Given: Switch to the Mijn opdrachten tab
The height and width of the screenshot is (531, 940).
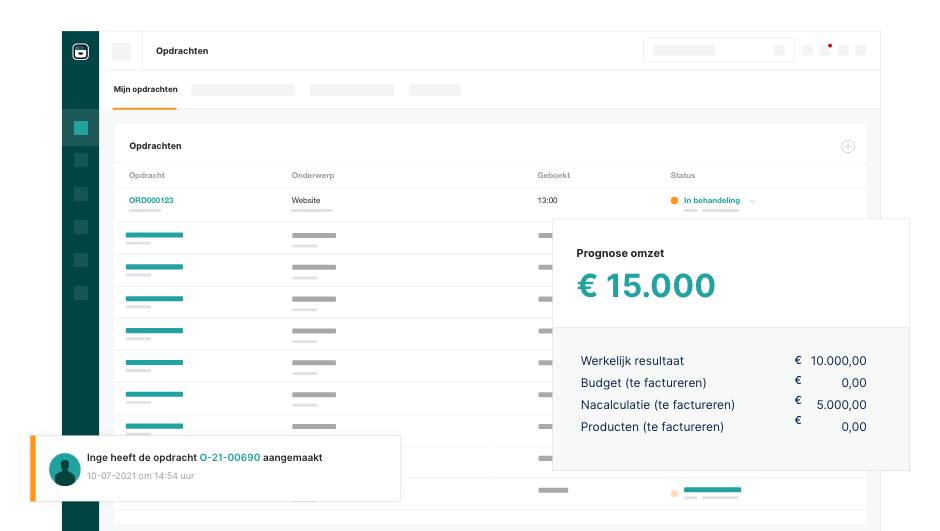Looking at the screenshot, I should tap(145, 89).
